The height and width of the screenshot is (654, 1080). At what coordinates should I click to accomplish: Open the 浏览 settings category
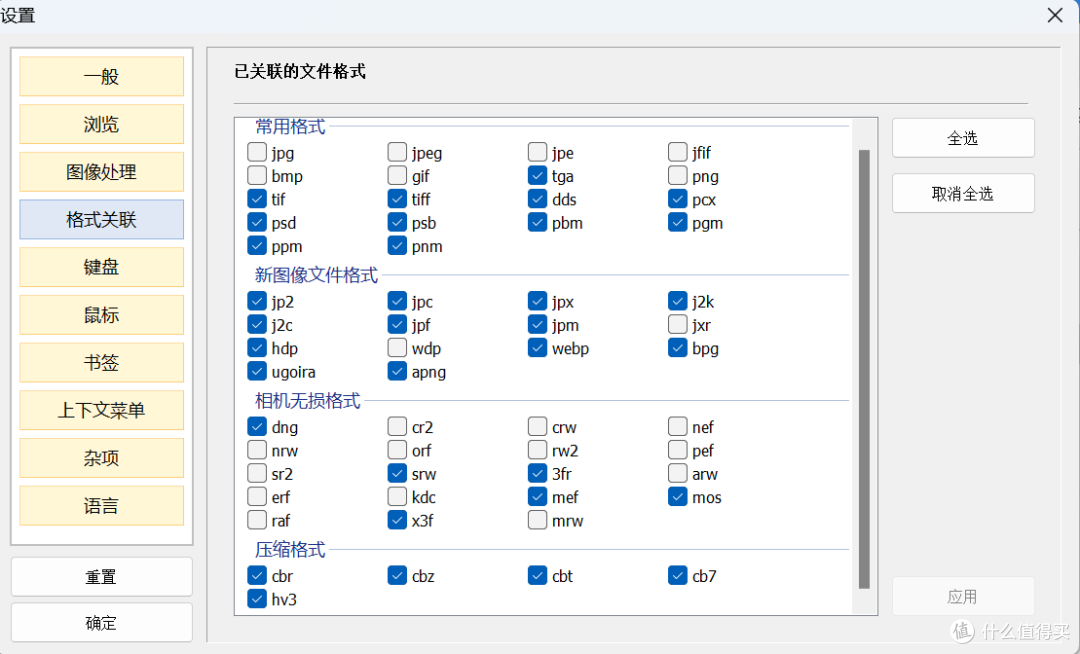(101, 124)
